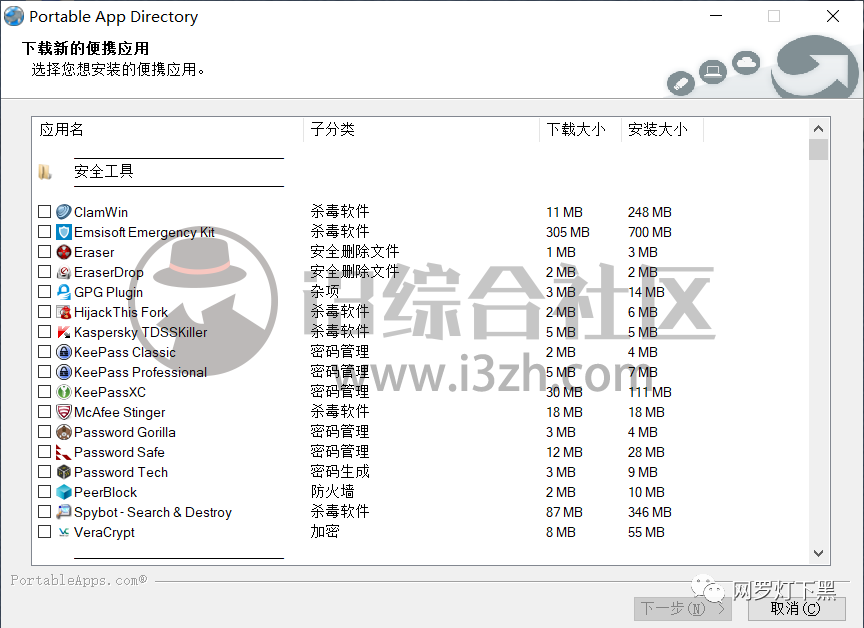Viewport: 864px width, 628px height.
Task: Click the Kaspersky TDSSKiller icon
Action: tap(64, 332)
